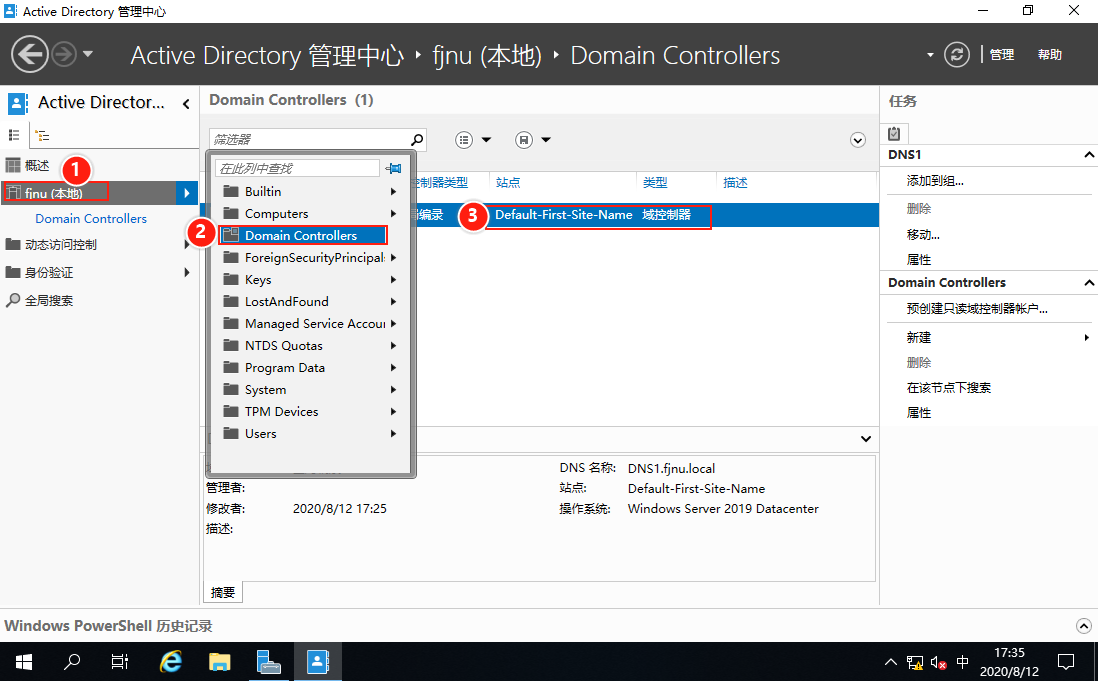Viewport: 1098px width, 681px height.
Task: Expand the Users submenu arrow
Action: click(x=394, y=434)
